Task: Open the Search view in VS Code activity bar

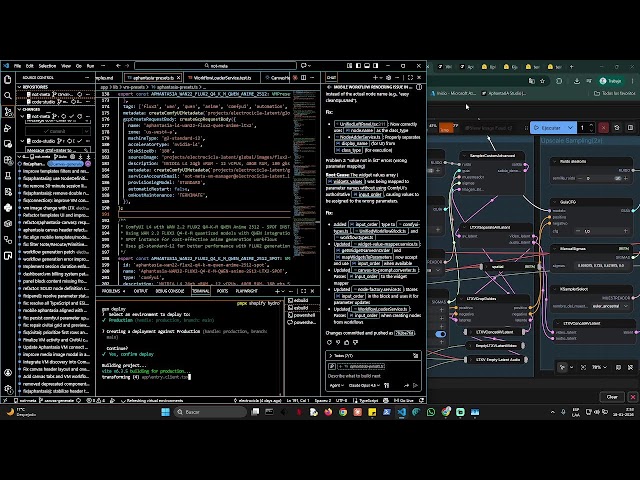Action: coord(8,96)
